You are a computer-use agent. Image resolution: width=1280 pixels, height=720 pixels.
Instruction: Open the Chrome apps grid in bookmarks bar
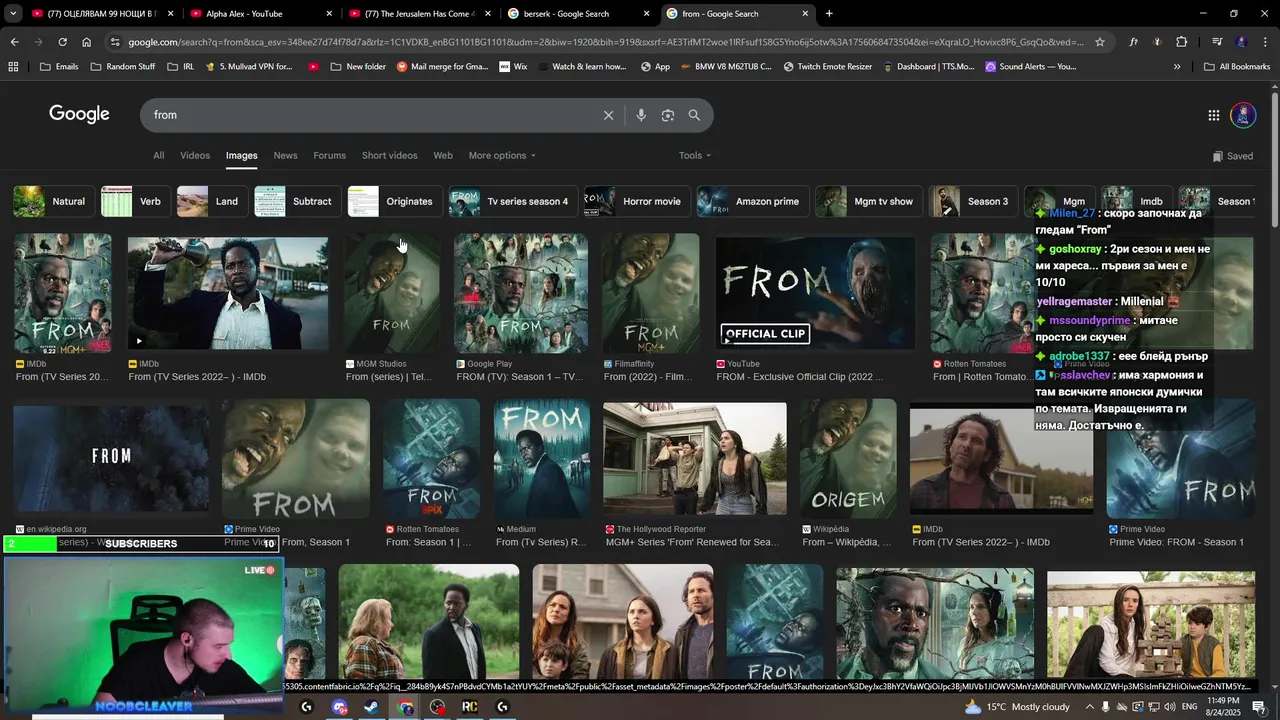coord(13,67)
